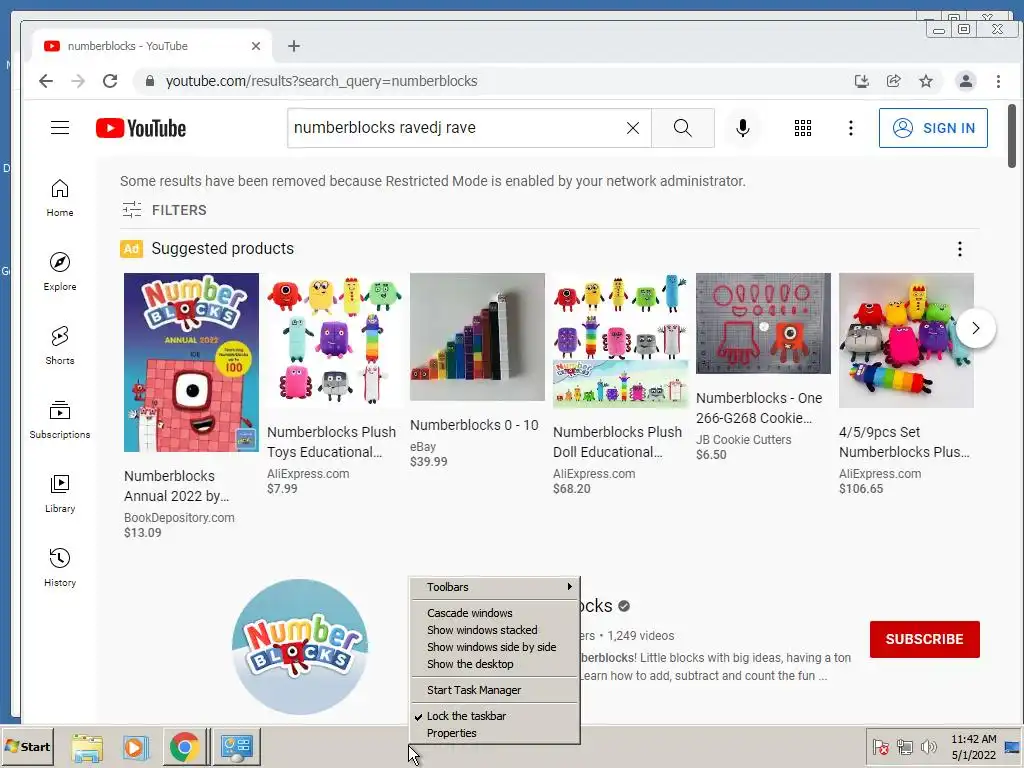The width and height of the screenshot is (1024, 768).
Task: Open Action Center flag in tray
Action: [x=880, y=746]
